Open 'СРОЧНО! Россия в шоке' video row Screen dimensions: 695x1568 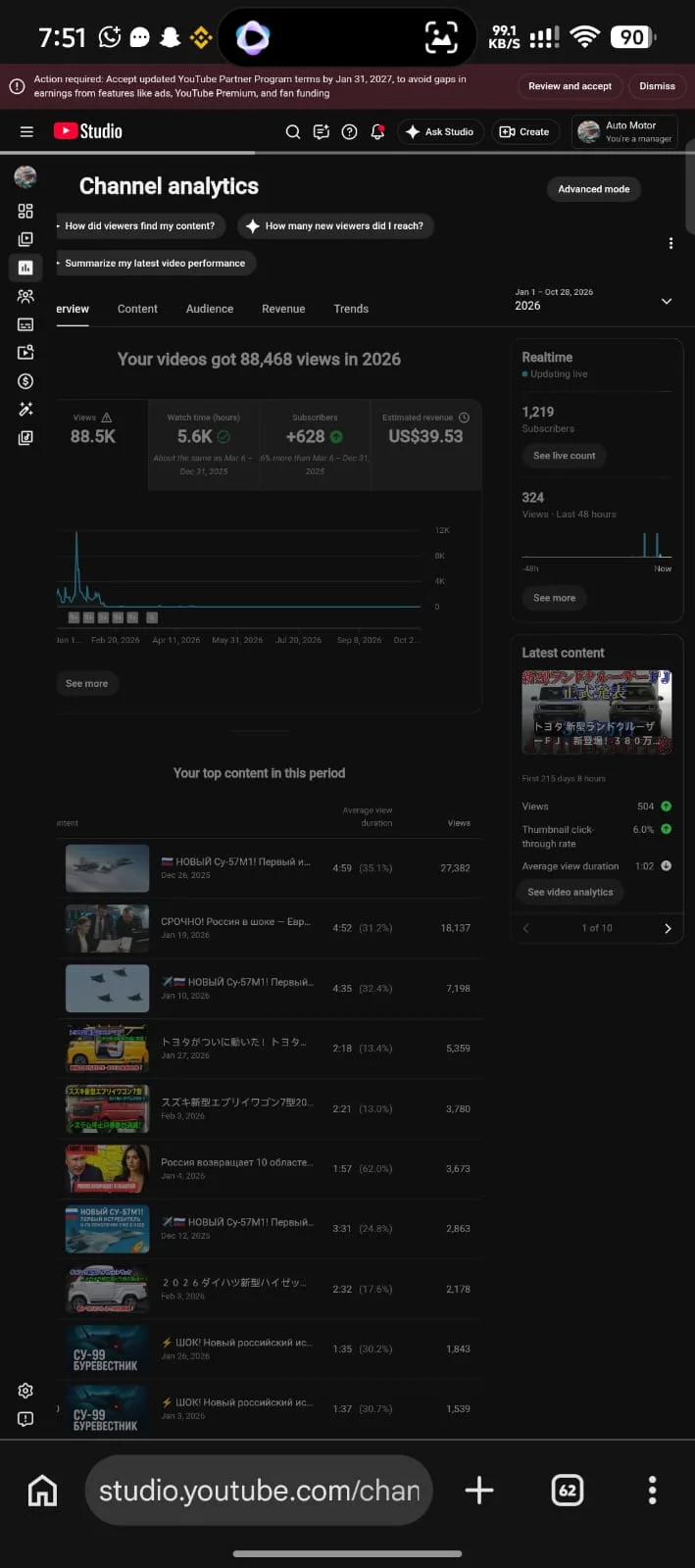click(270, 928)
